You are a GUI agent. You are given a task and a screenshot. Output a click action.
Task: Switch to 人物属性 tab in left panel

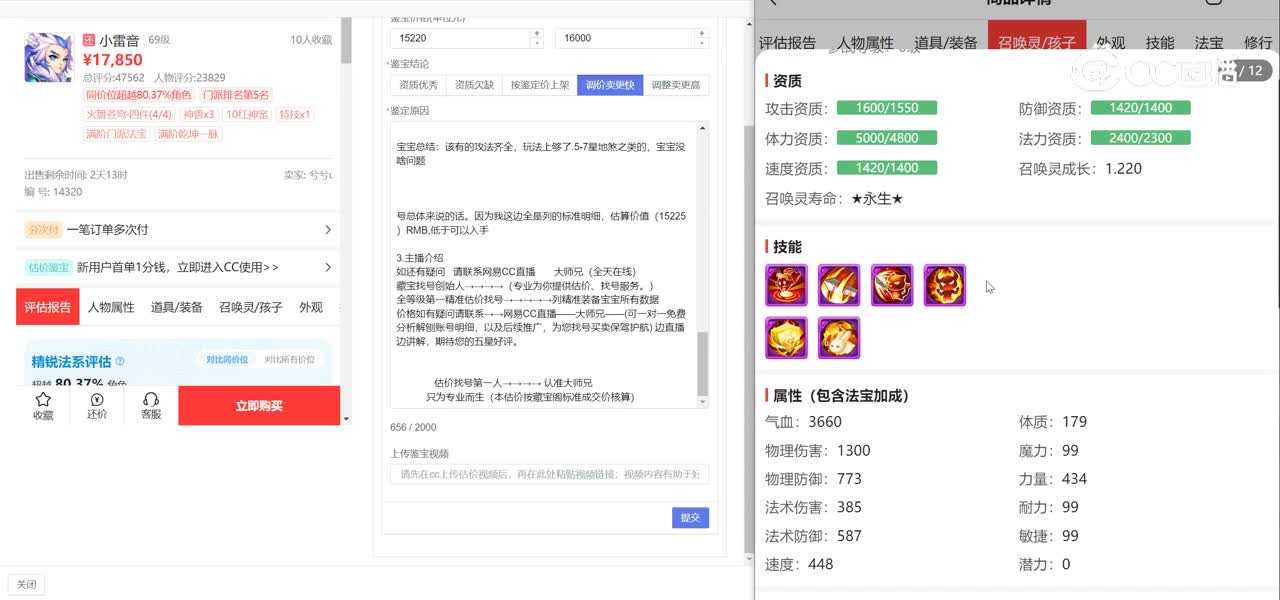tap(111, 307)
